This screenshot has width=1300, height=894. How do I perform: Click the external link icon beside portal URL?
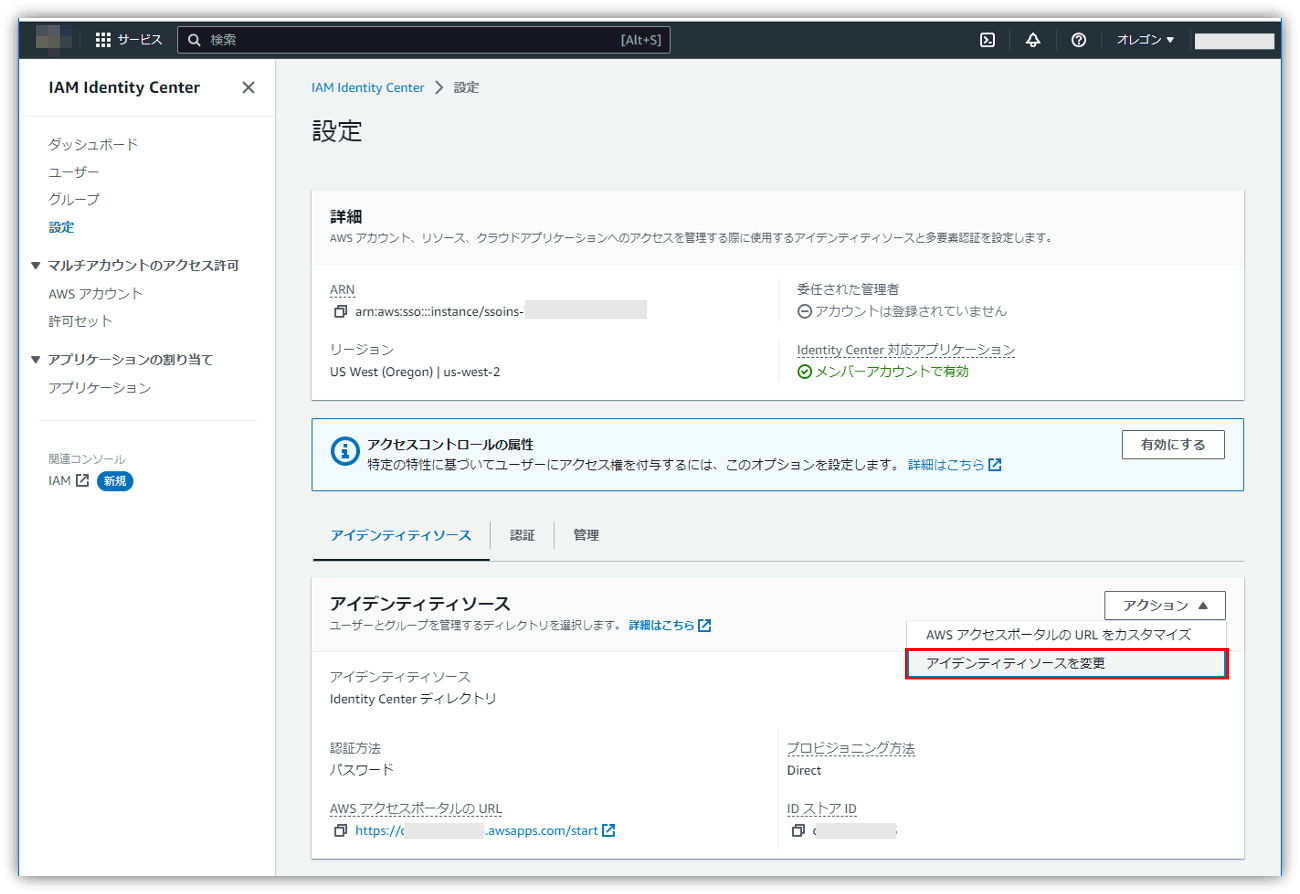(609, 830)
